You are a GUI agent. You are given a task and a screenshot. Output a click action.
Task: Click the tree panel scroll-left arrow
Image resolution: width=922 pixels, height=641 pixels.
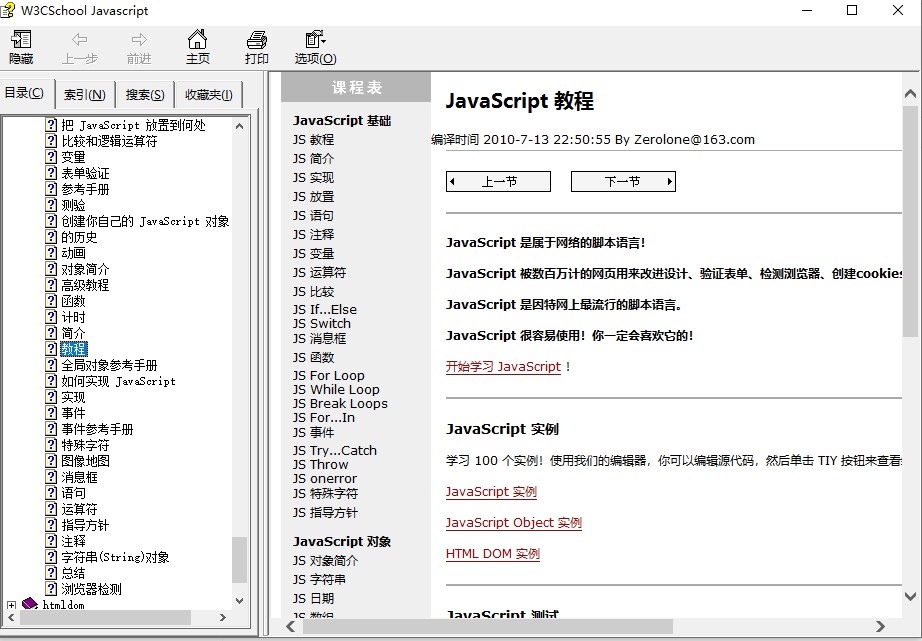click(11, 617)
